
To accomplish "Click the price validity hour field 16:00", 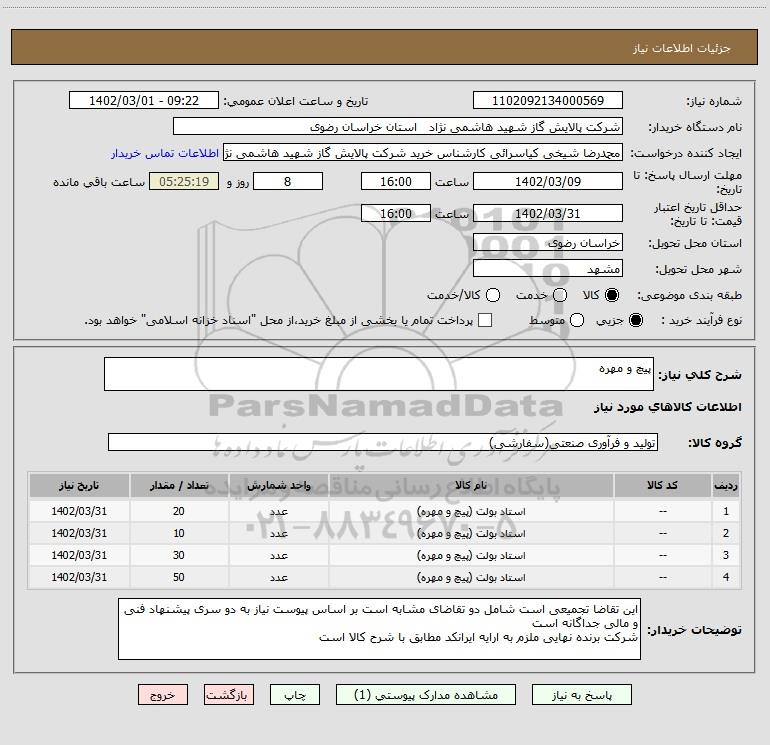I will click(396, 213).
